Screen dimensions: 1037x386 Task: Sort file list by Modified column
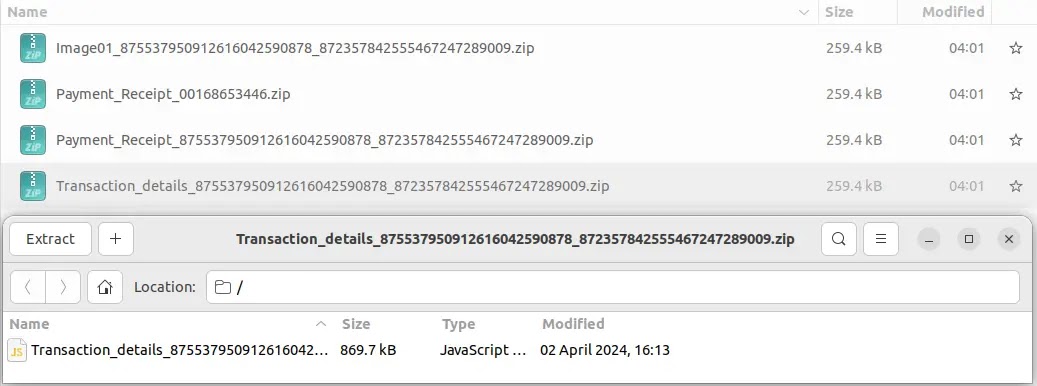click(953, 12)
